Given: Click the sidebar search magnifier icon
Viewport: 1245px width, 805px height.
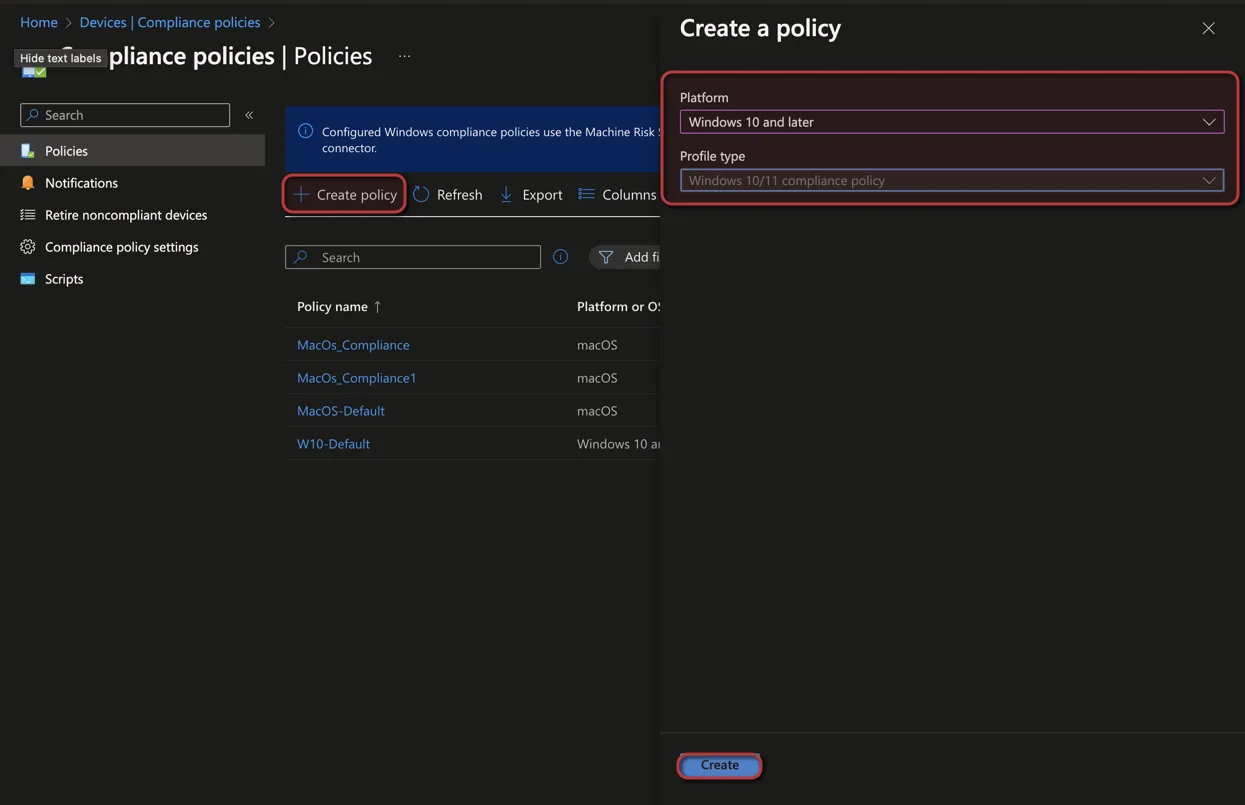Looking at the screenshot, I should pos(33,115).
